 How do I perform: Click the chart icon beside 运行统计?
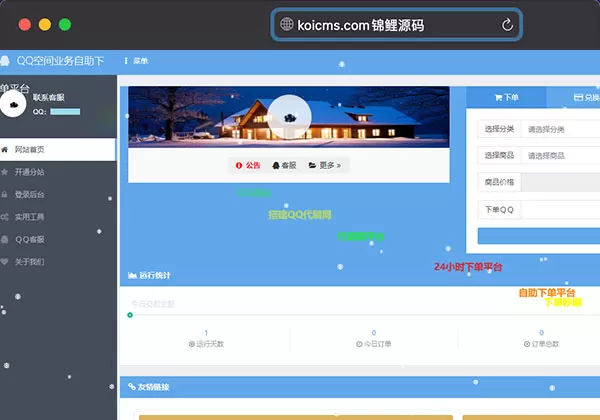coord(132,275)
